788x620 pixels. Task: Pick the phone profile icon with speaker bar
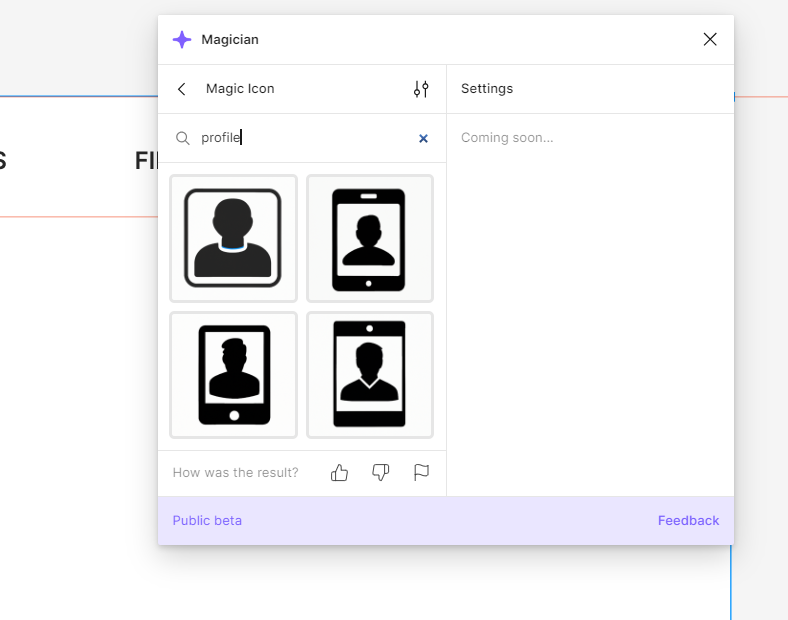click(x=369, y=238)
